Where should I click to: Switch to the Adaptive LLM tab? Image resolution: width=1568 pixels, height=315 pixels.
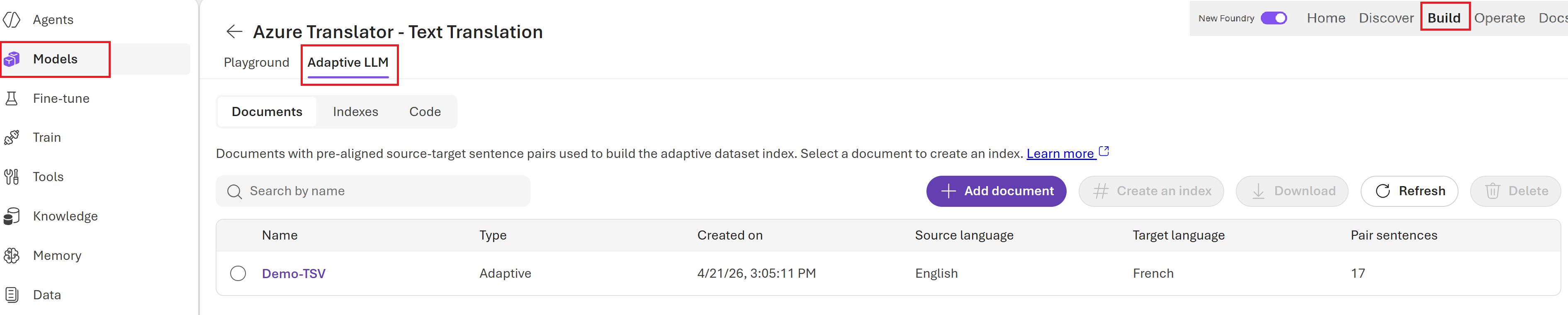[348, 63]
